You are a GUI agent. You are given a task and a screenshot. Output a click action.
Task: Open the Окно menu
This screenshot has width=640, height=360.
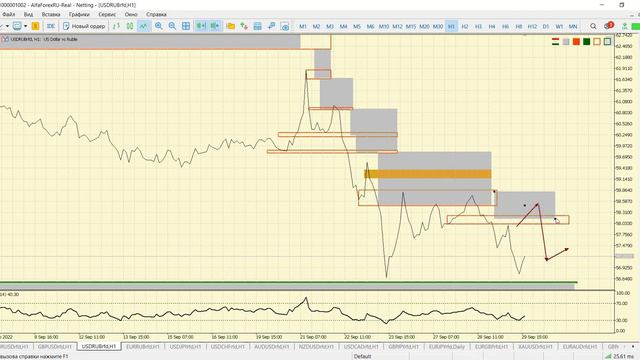[x=131, y=14]
